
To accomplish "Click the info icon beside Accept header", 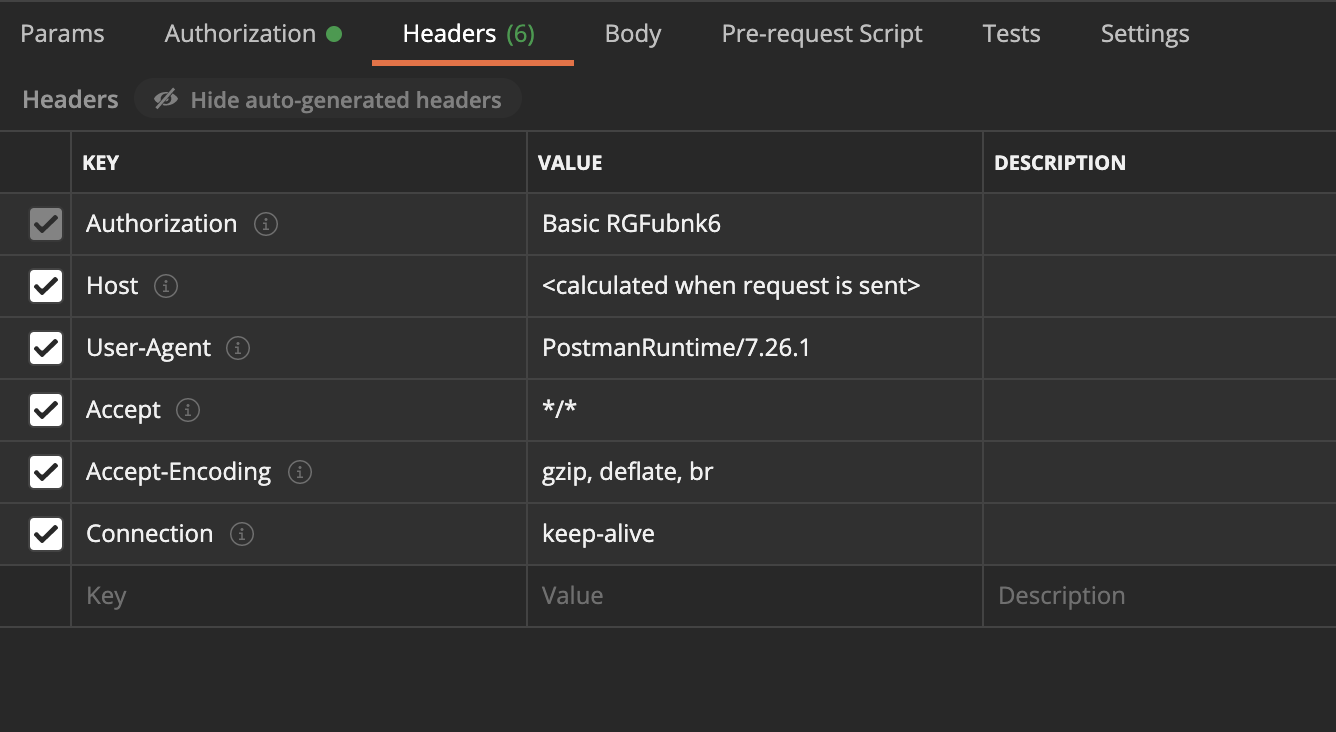I will 187,410.
